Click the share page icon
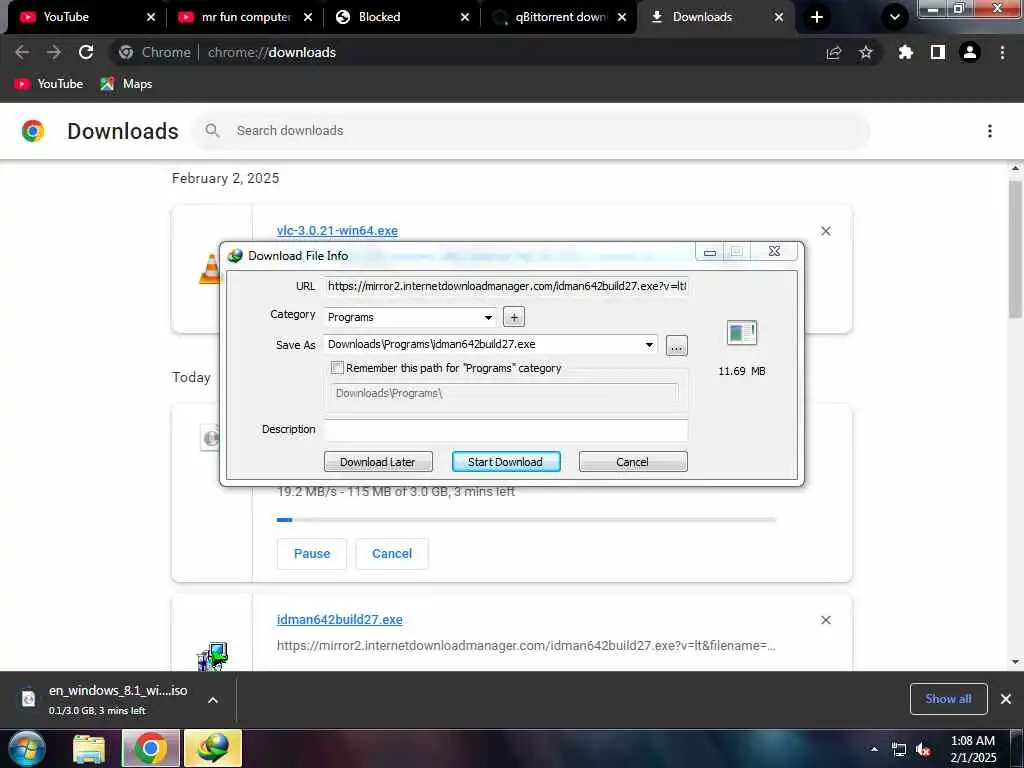The image size is (1024, 768). [x=834, y=52]
